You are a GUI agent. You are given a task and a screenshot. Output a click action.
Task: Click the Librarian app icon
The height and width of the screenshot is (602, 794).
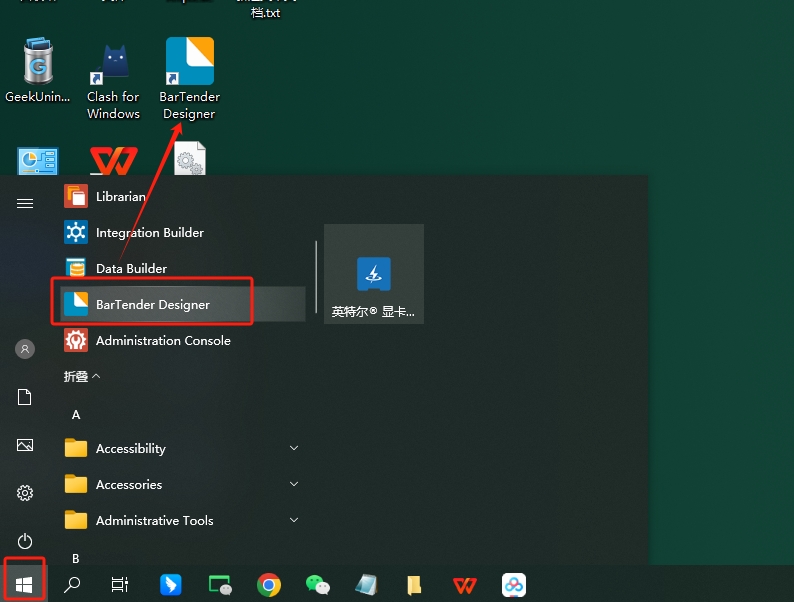coord(76,196)
